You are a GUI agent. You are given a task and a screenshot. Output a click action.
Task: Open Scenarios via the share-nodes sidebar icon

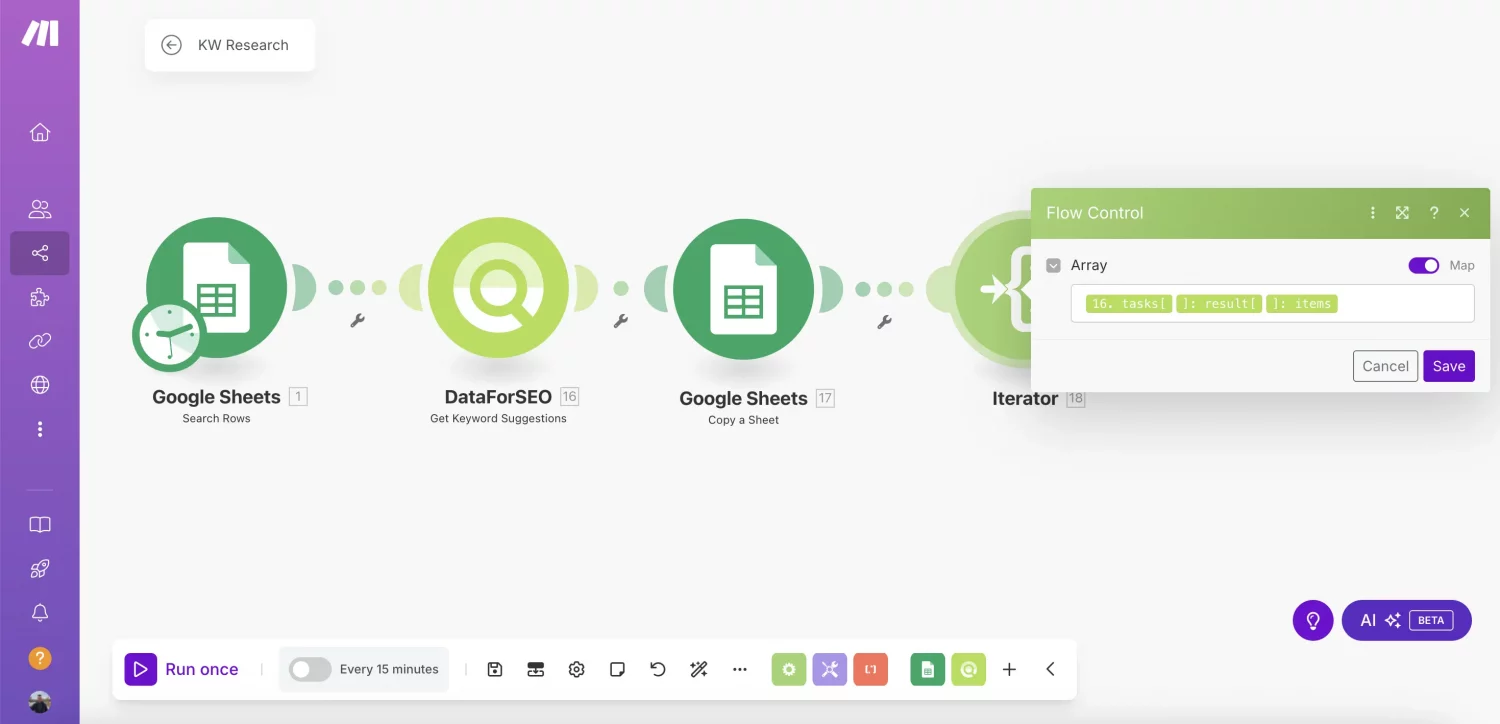click(40, 253)
